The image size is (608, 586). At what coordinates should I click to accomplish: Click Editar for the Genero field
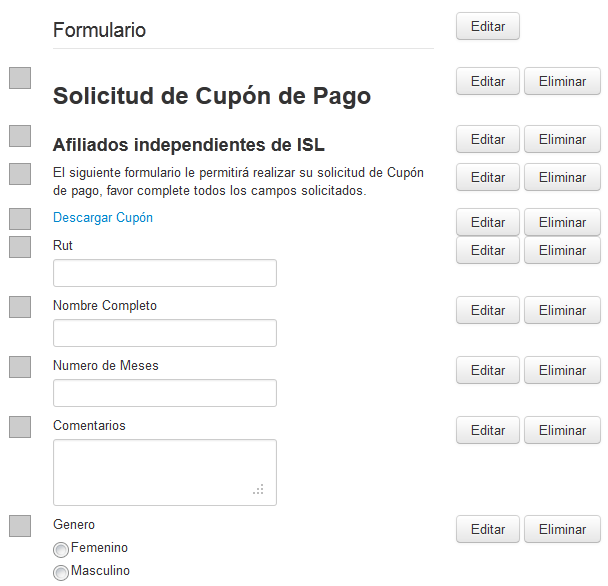(488, 529)
